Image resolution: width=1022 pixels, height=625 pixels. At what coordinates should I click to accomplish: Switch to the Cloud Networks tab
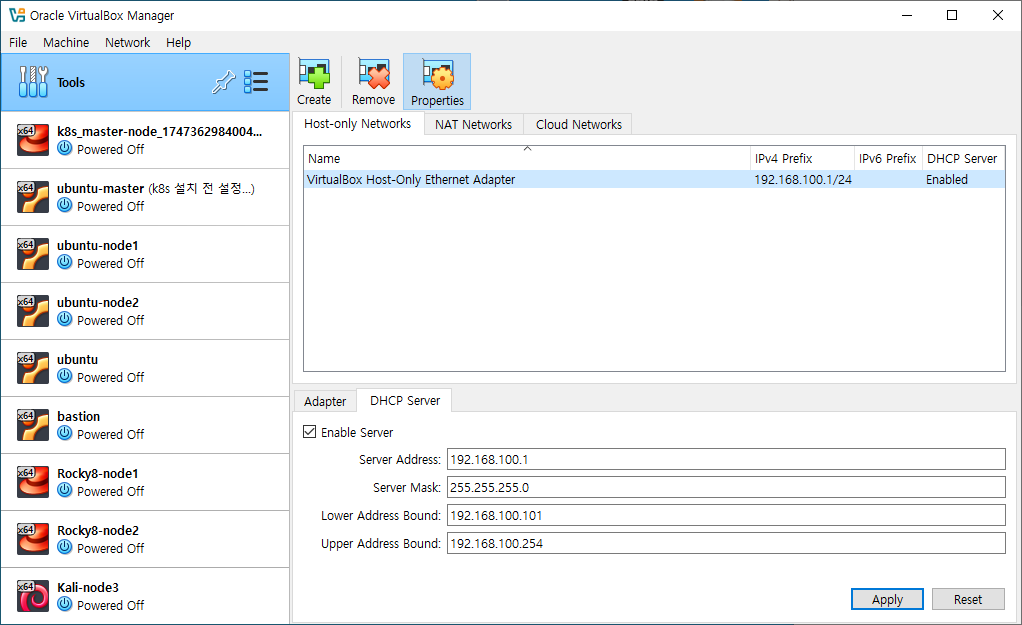(x=579, y=124)
